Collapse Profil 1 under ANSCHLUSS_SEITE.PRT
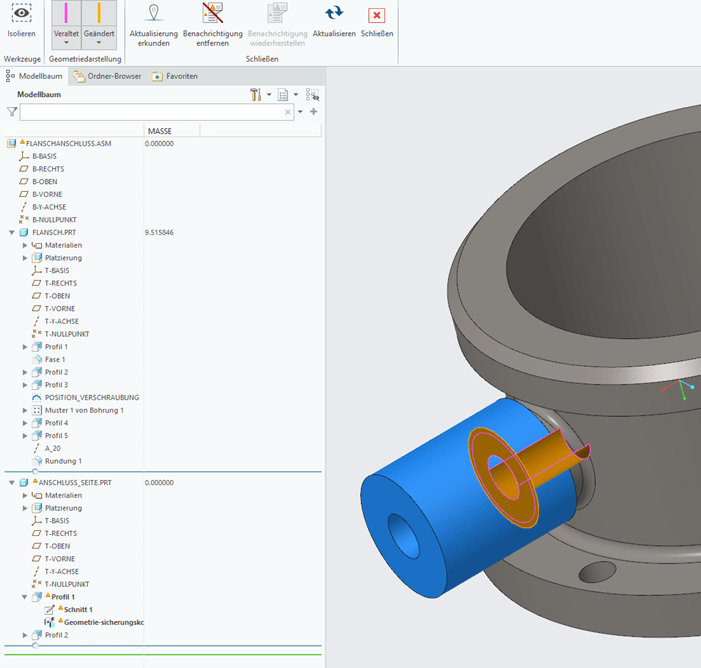Viewport: 701px width, 668px height. tap(25, 597)
